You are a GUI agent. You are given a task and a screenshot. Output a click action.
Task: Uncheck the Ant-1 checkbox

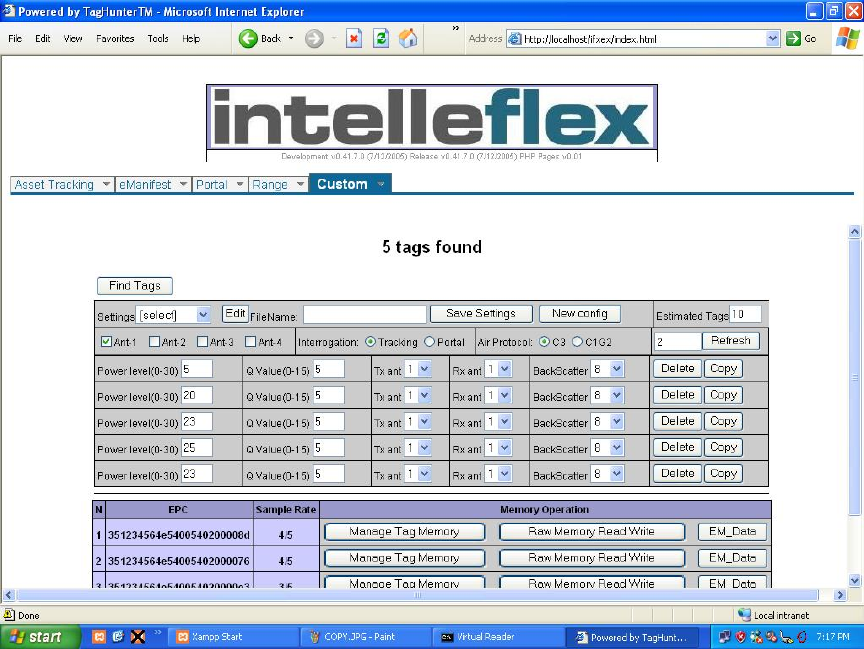pyautogui.click(x=106, y=342)
